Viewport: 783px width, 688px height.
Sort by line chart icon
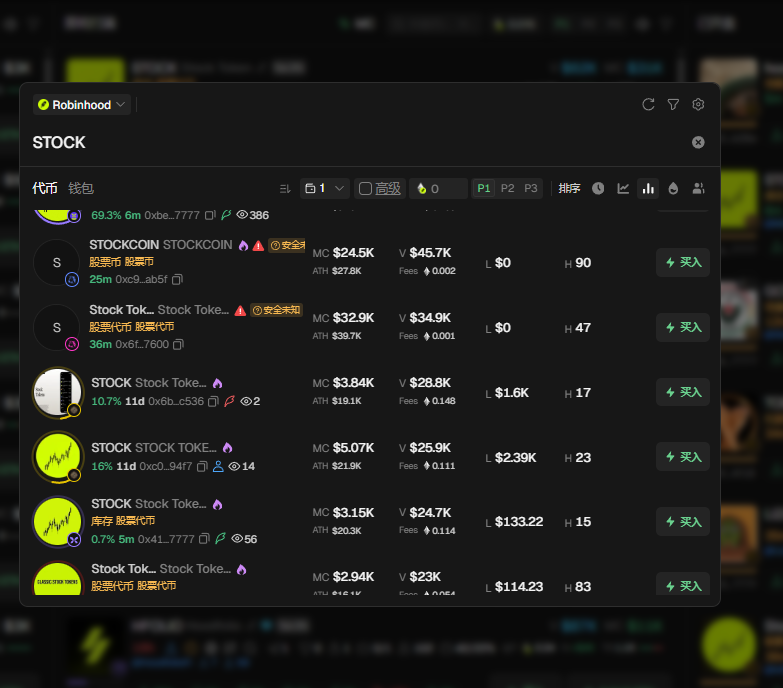[x=623, y=188]
